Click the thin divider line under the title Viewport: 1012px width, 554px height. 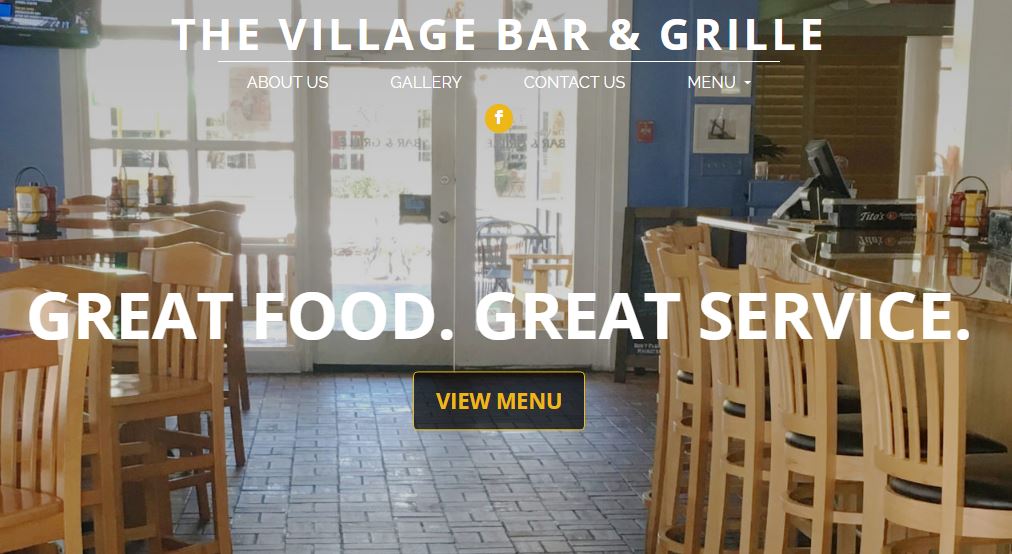click(x=499, y=61)
